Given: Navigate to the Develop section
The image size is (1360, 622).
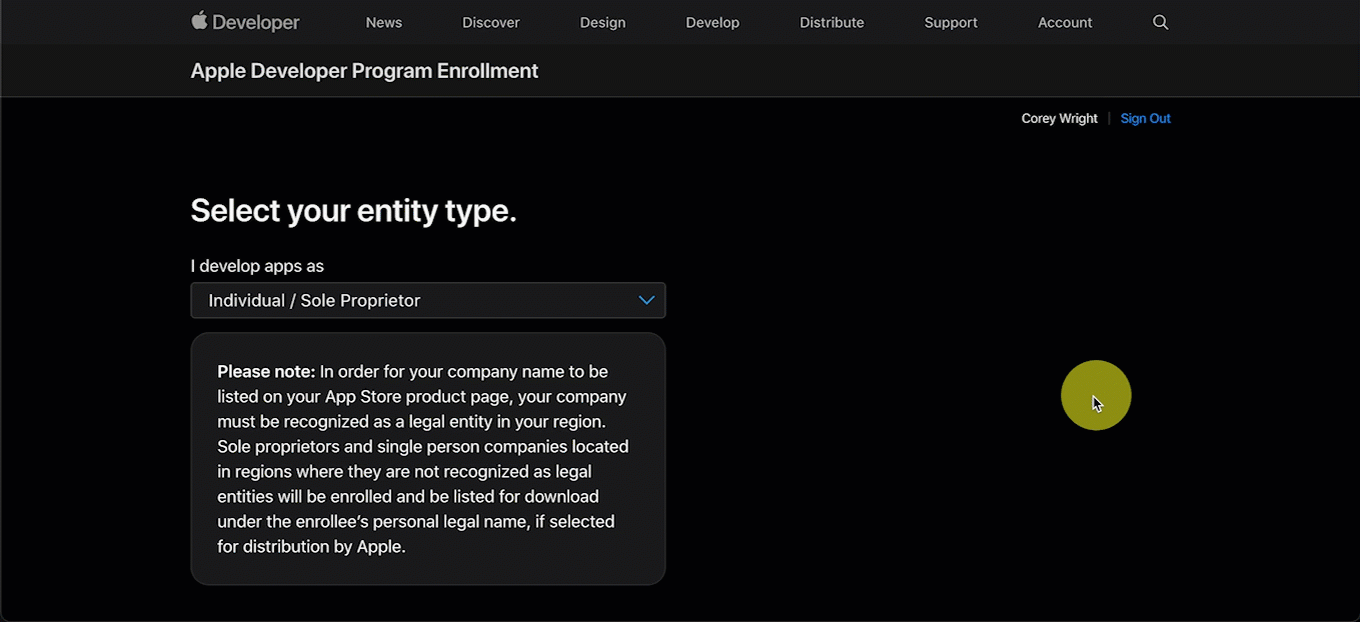Looking at the screenshot, I should [x=713, y=22].
